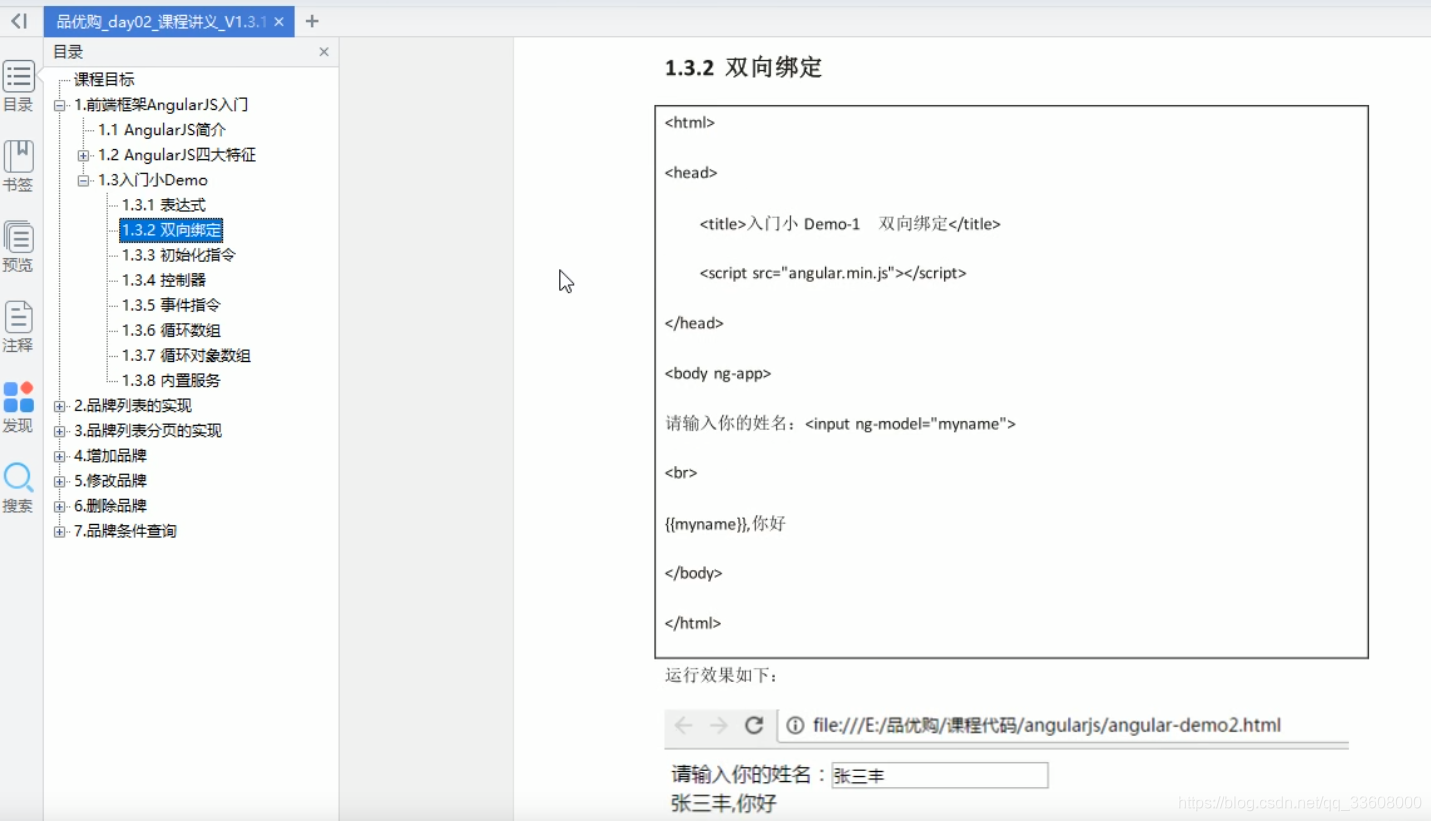
Task: Open 1.前端框架AngularJS入门 outline entry
Action: 161,105
